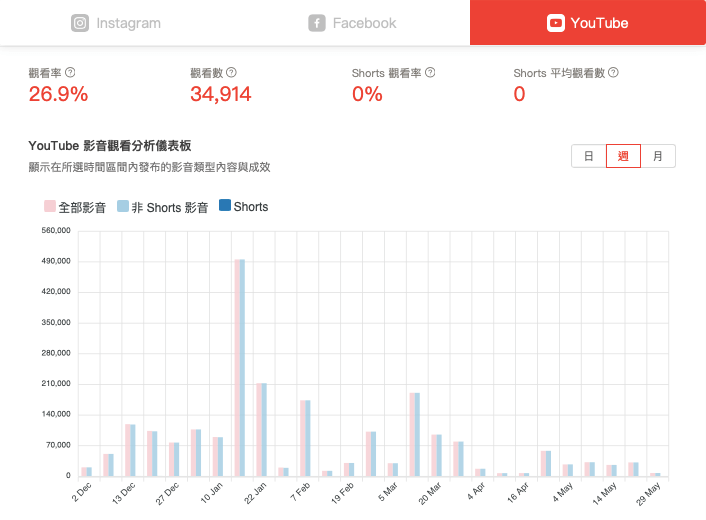This screenshot has height=520, width=706.
Task: Click the 560,000 y-axis label
Action: (x=56, y=231)
